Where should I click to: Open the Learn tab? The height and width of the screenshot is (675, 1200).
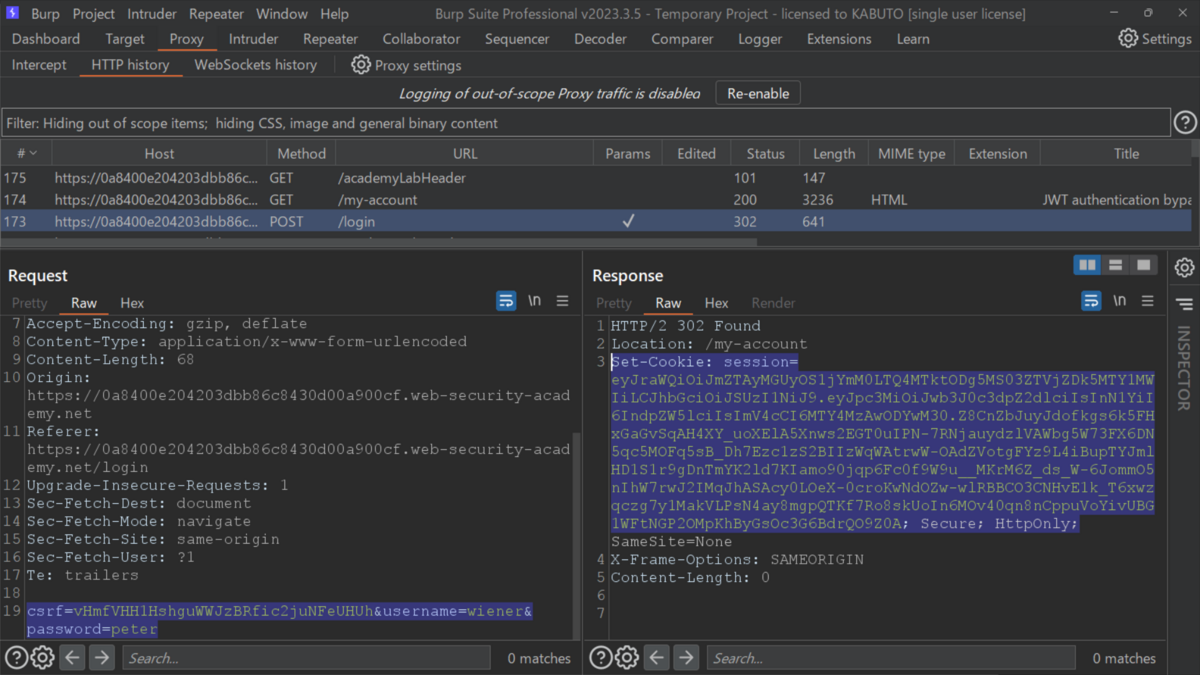(913, 39)
